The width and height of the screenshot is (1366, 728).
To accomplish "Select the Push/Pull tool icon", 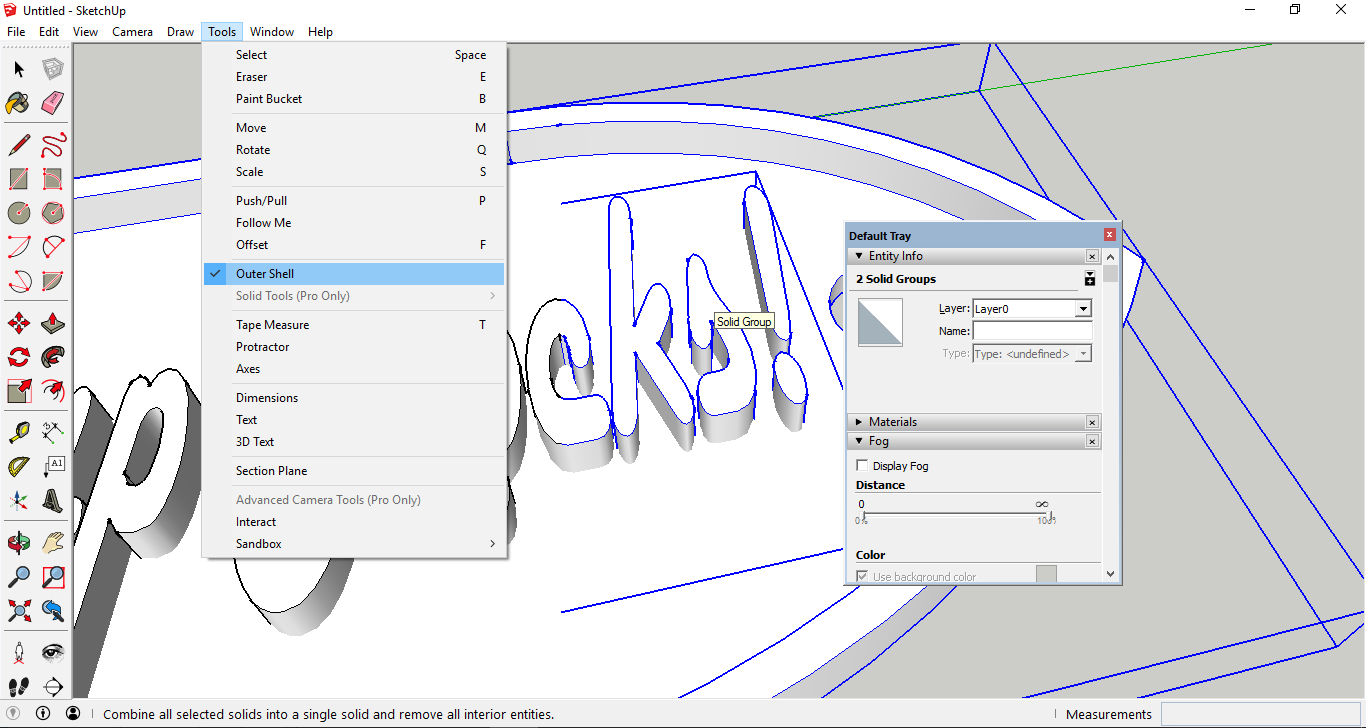I will [53, 323].
